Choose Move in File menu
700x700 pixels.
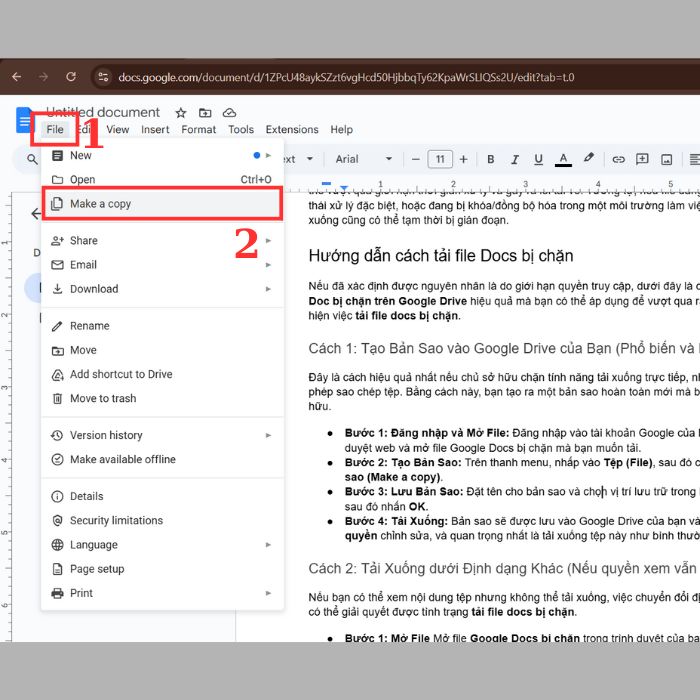[162, 350]
